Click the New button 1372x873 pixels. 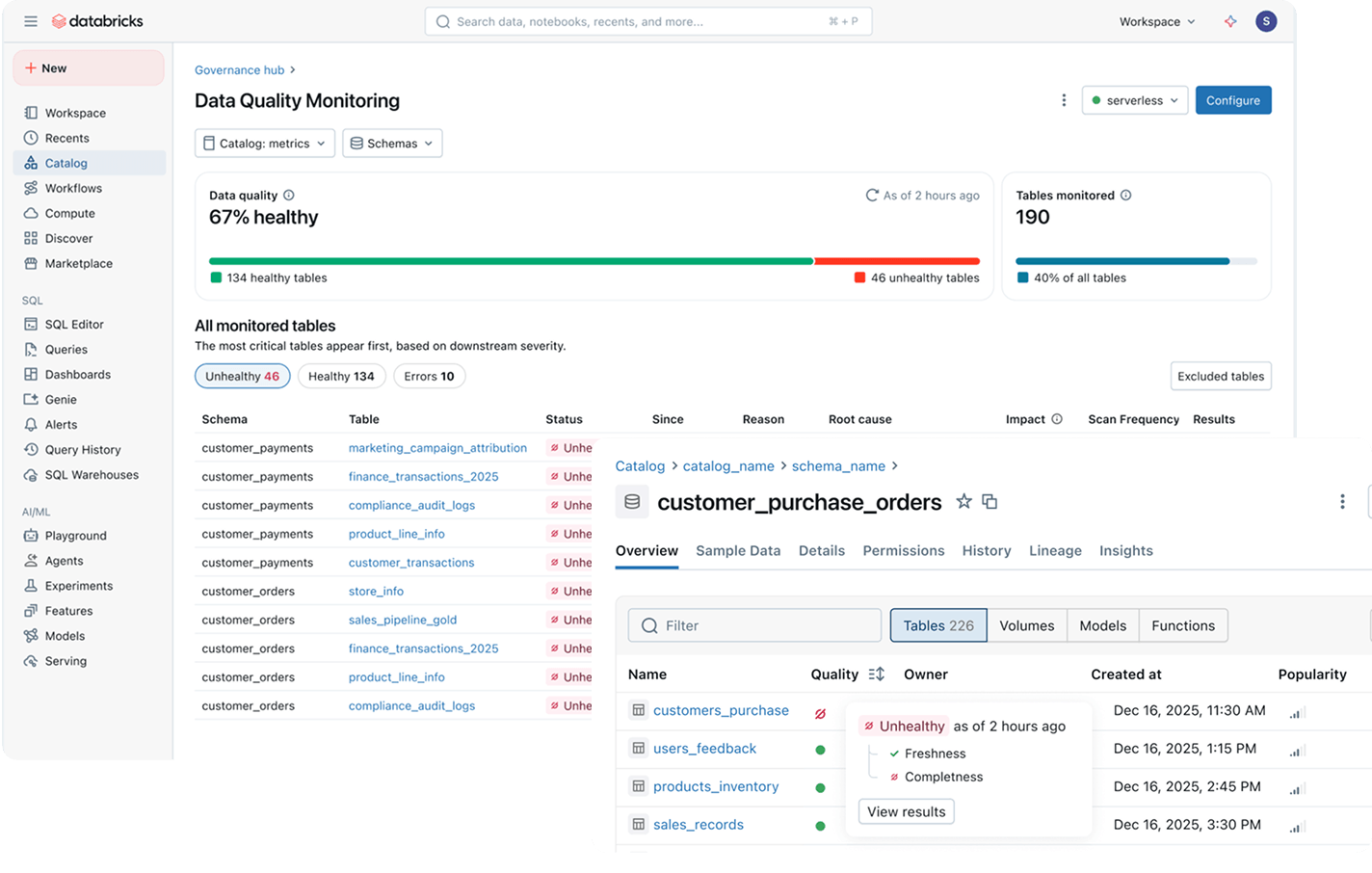(x=89, y=68)
